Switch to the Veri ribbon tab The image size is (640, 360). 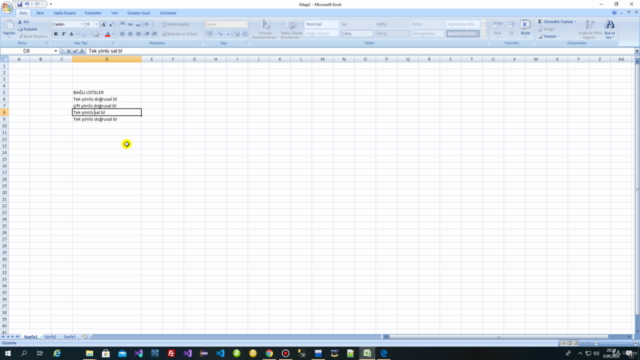click(x=115, y=13)
